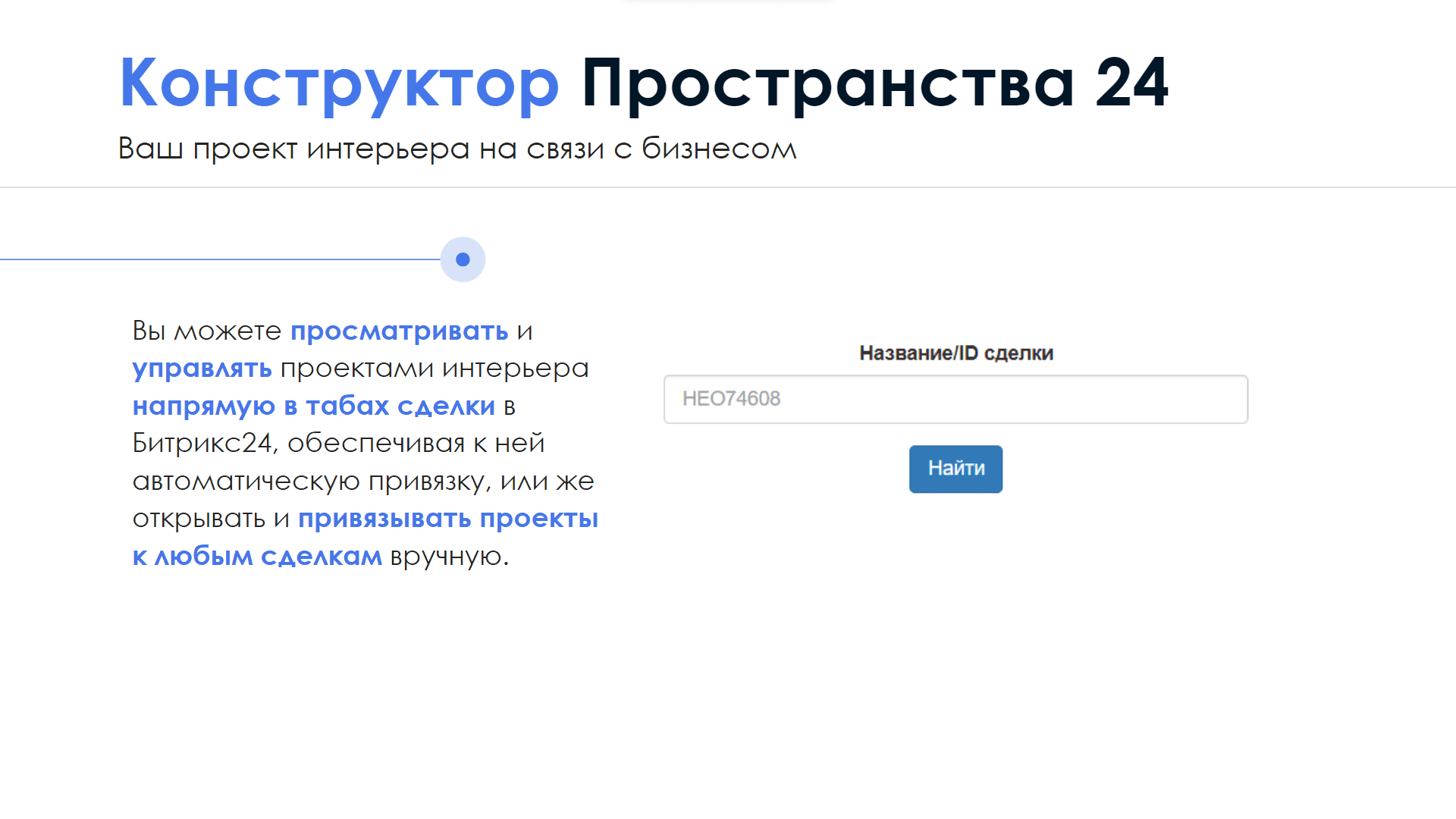
Task: Click the subtitle Ваш проект интерьера на связи с бизнесом
Action: (457, 149)
